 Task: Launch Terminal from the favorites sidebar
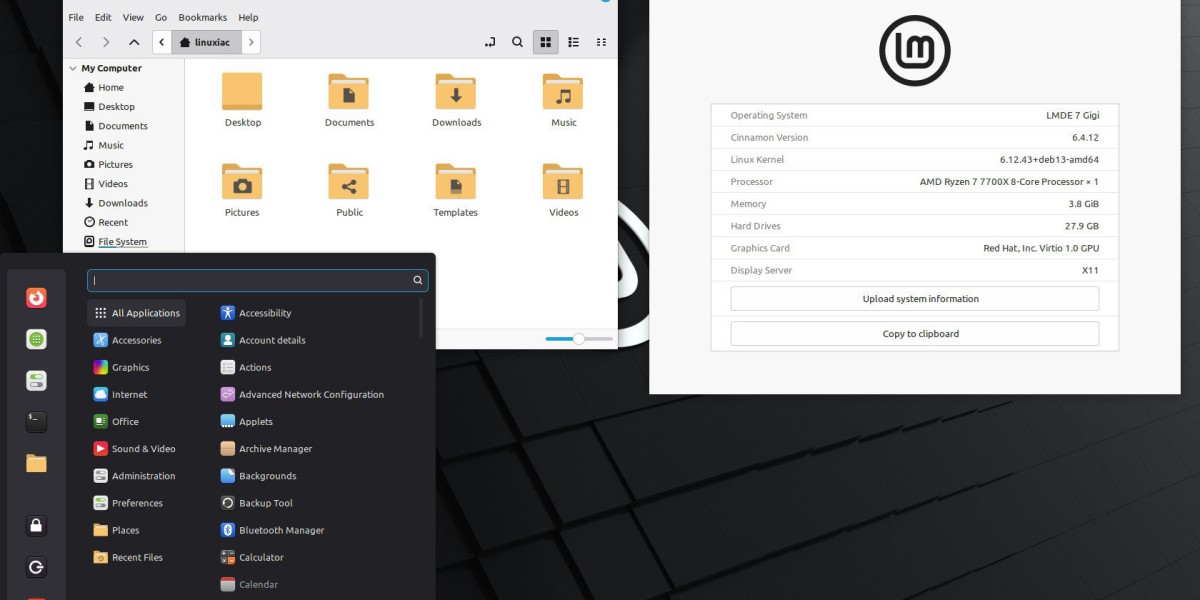pos(36,422)
